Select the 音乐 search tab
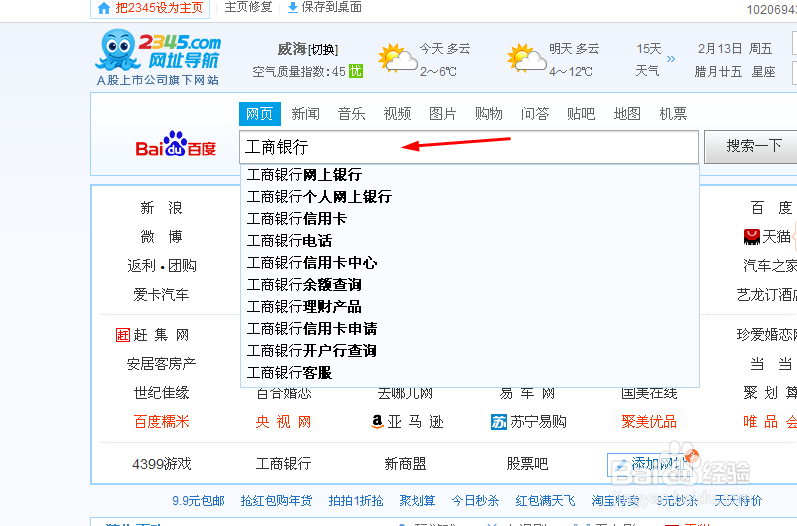Viewport: 797px width, 526px height. point(351,113)
